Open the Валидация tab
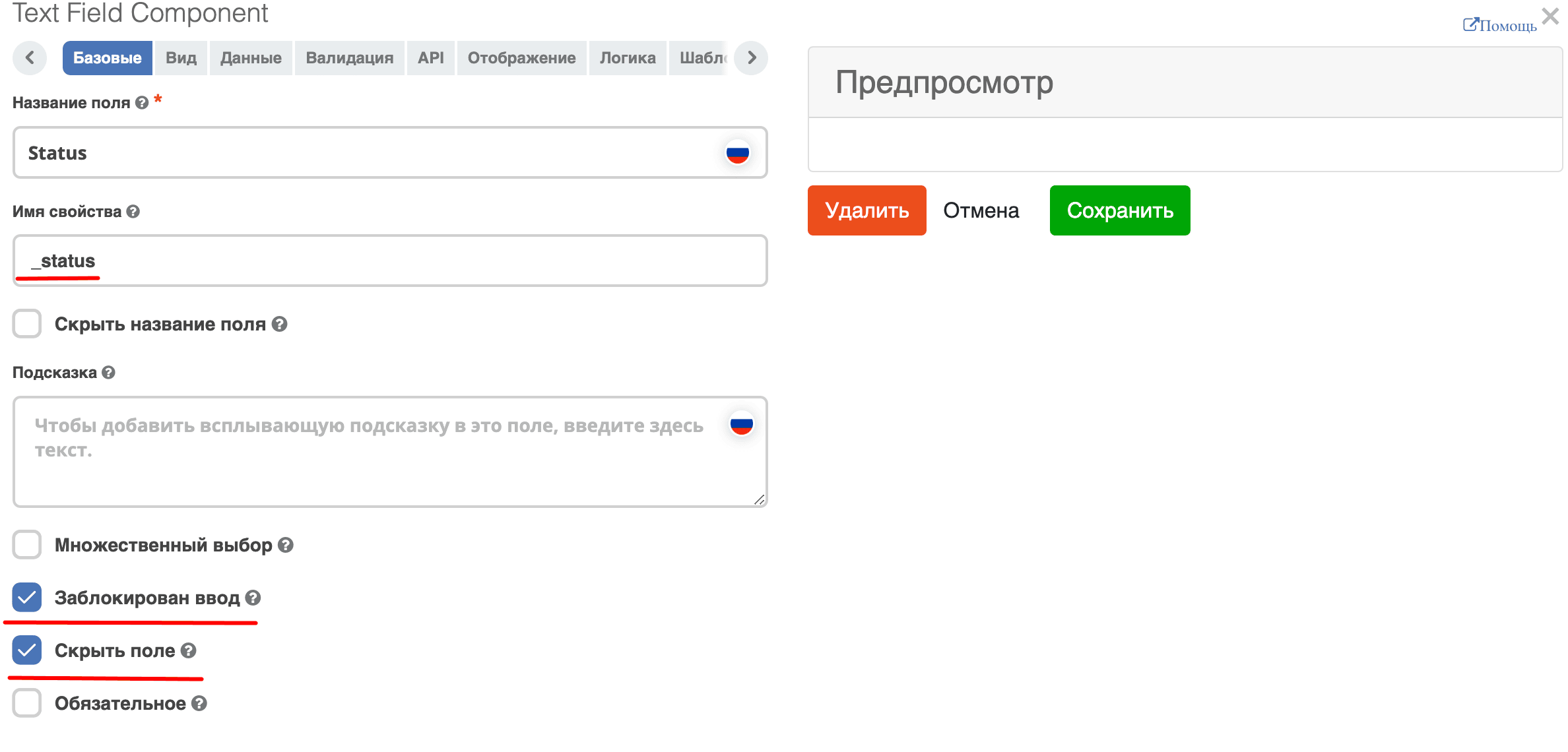 [350, 58]
